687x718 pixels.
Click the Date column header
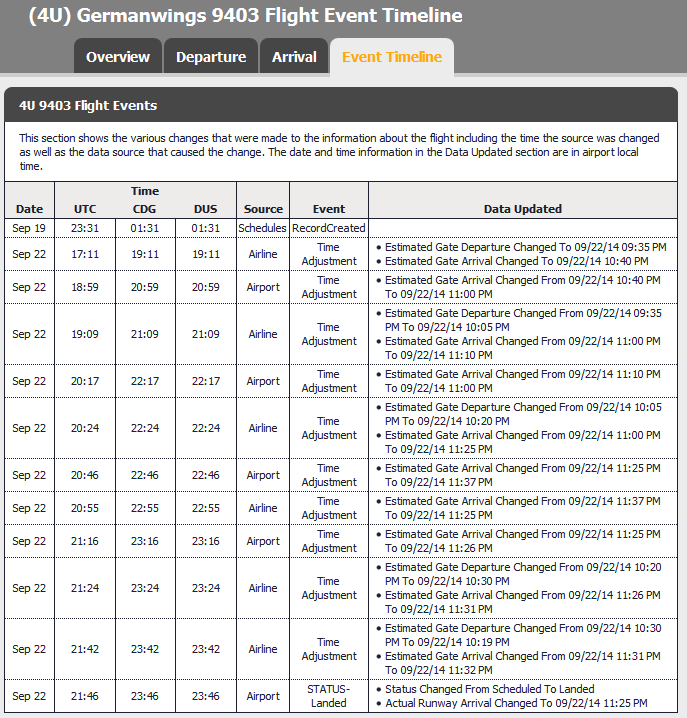coord(29,209)
